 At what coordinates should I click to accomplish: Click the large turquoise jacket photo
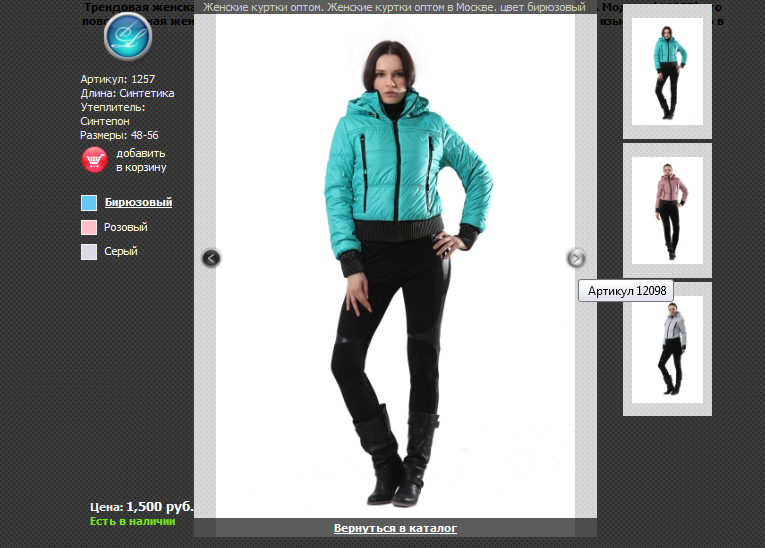pyautogui.click(x=395, y=266)
